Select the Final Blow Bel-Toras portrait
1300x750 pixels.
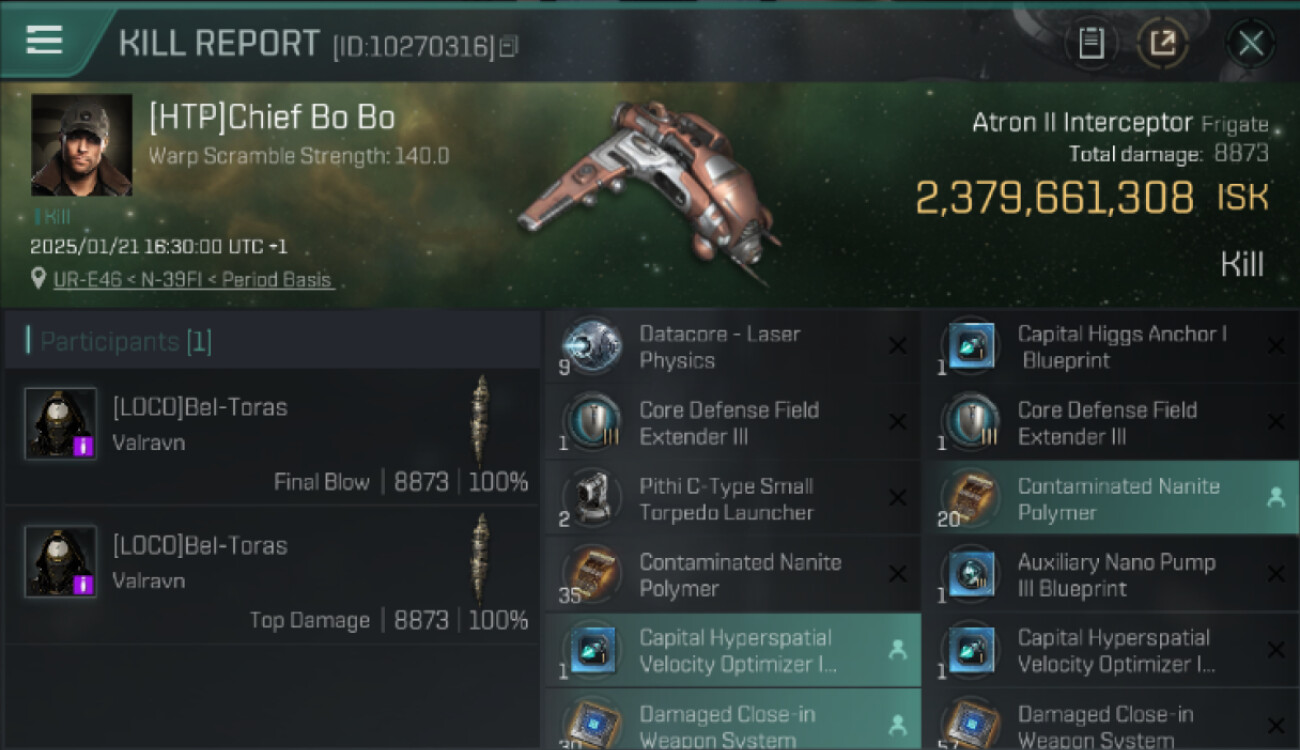click(61, 424)
